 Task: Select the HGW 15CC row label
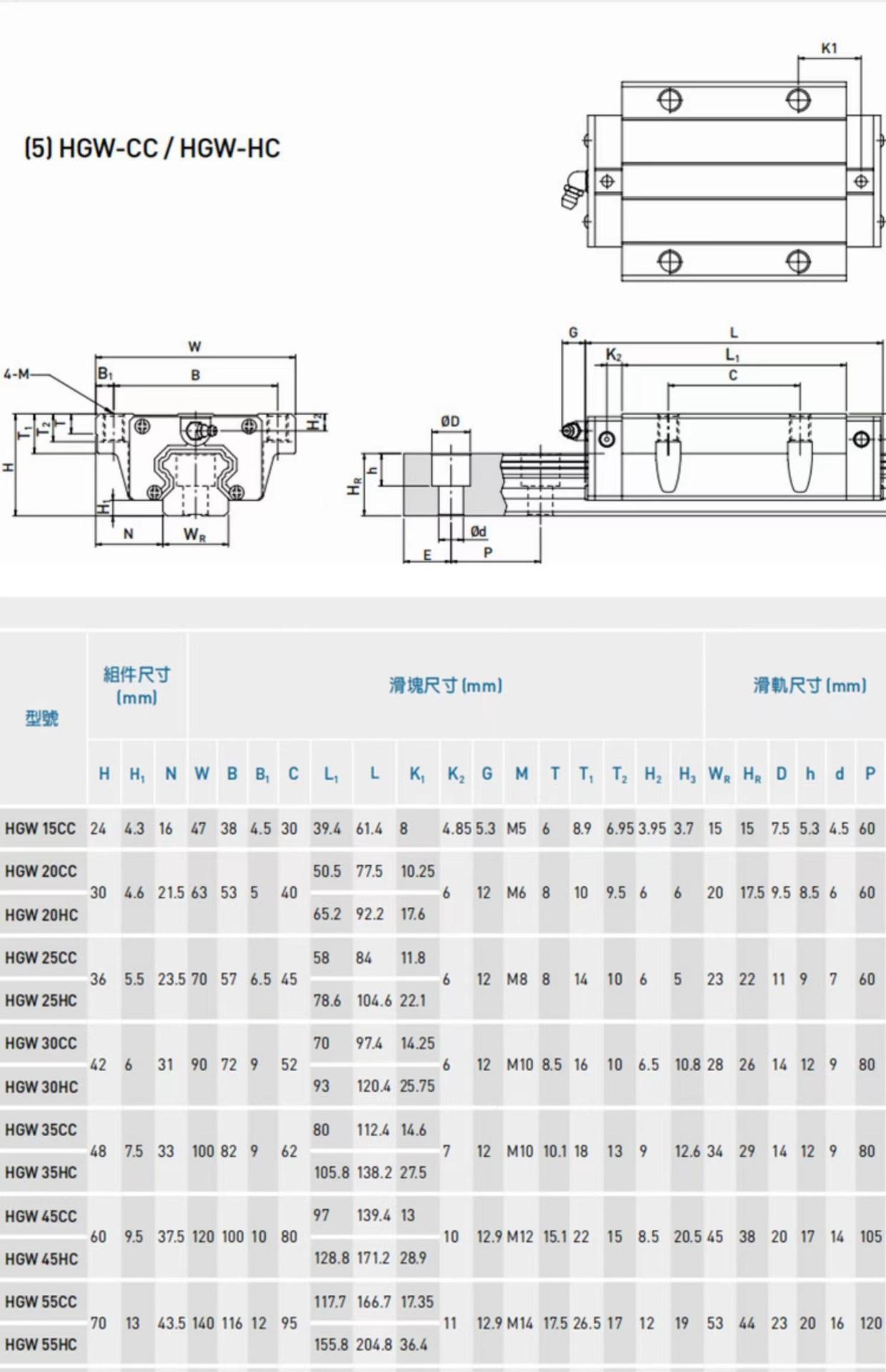point(40,829)
